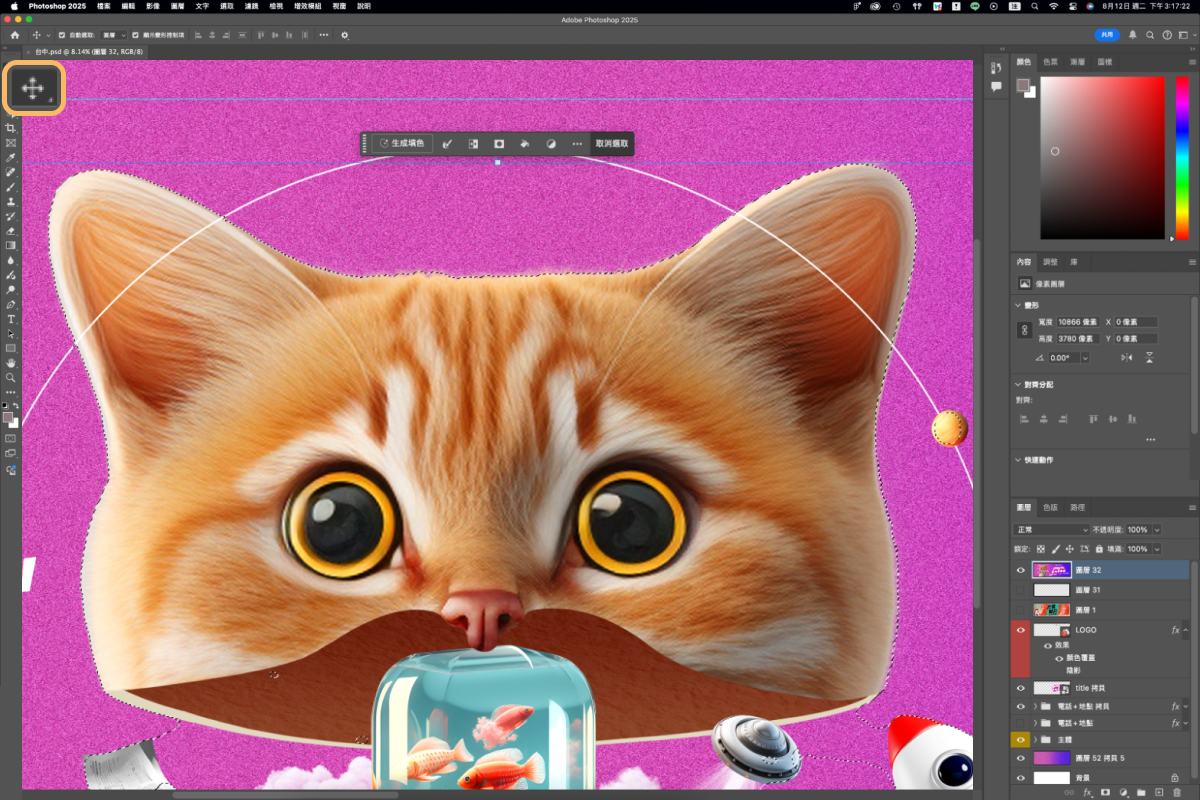The height and width of the screenshot is (800, 1200).
Task: Open the 濾鏡 menu
Action: pos(251,6)
